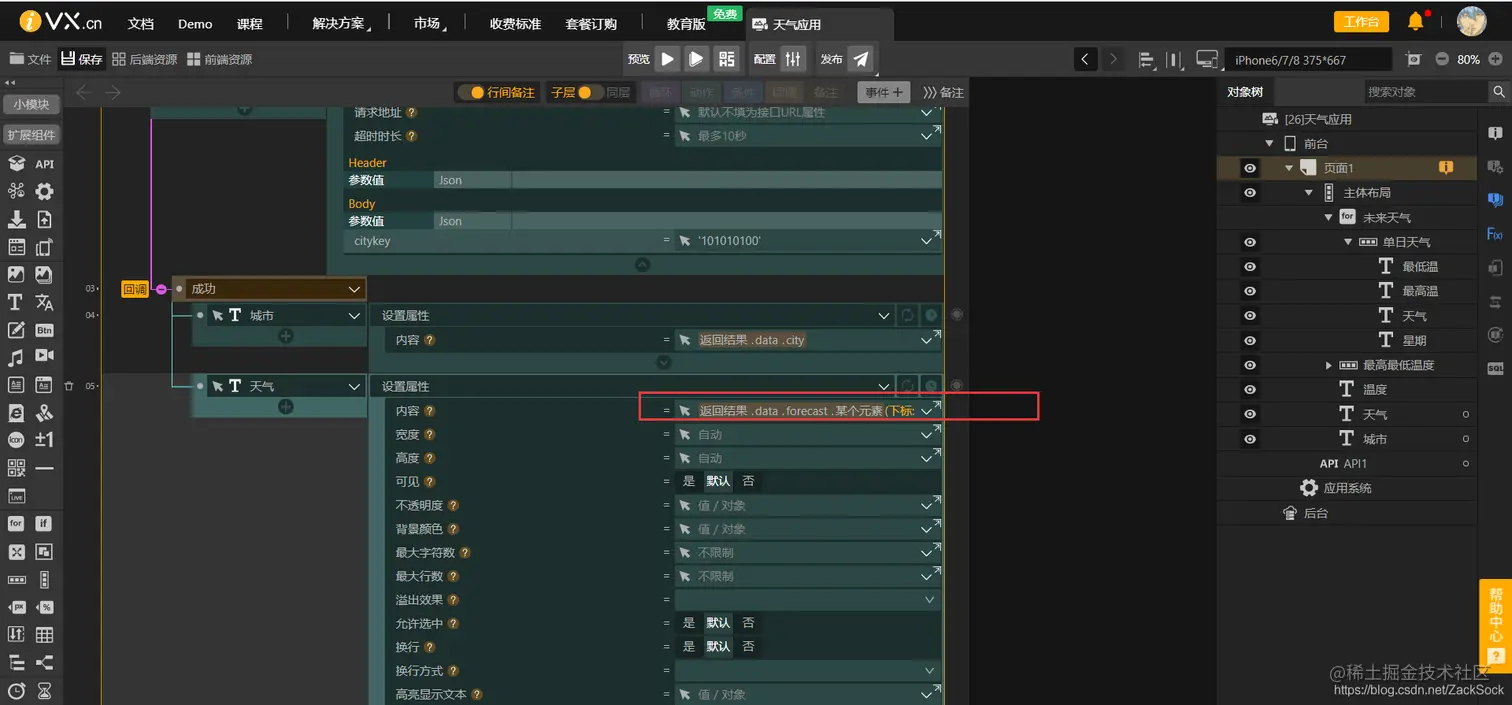Set 可见 option to 否
This screenshot has height=705, width=1512.
pos(748,481)
